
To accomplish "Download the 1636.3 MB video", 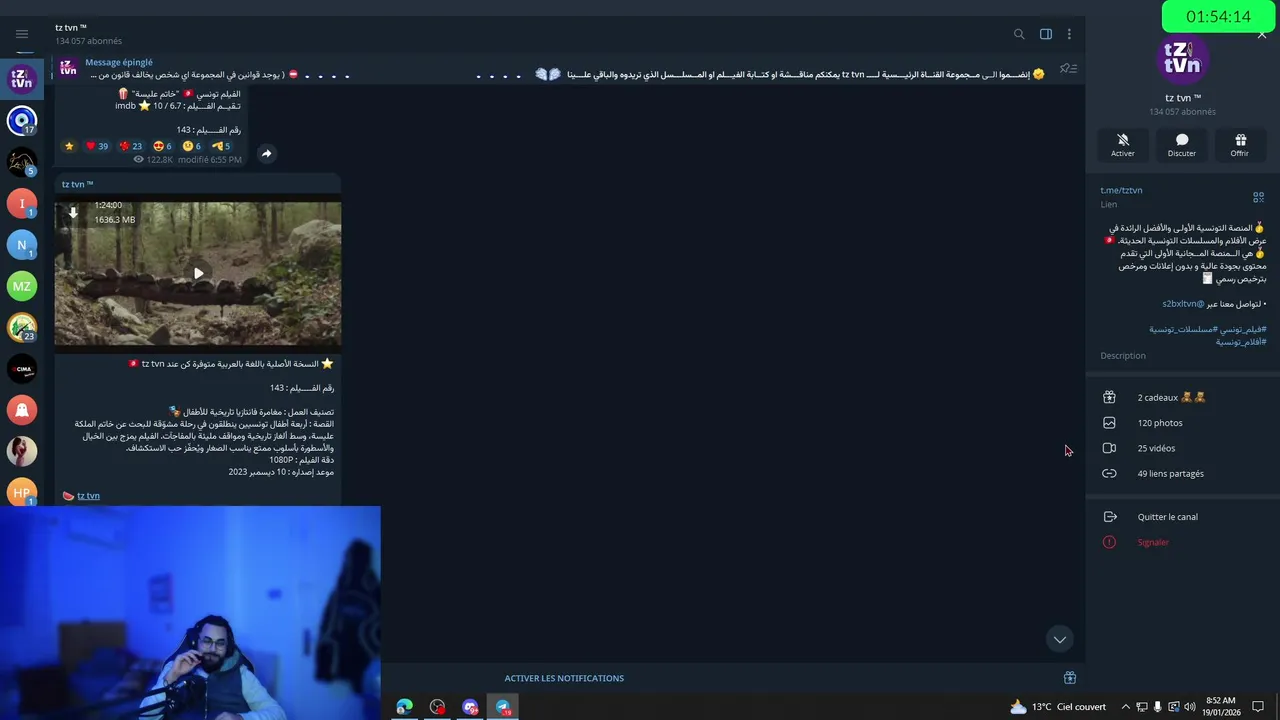I will [73, 212].
